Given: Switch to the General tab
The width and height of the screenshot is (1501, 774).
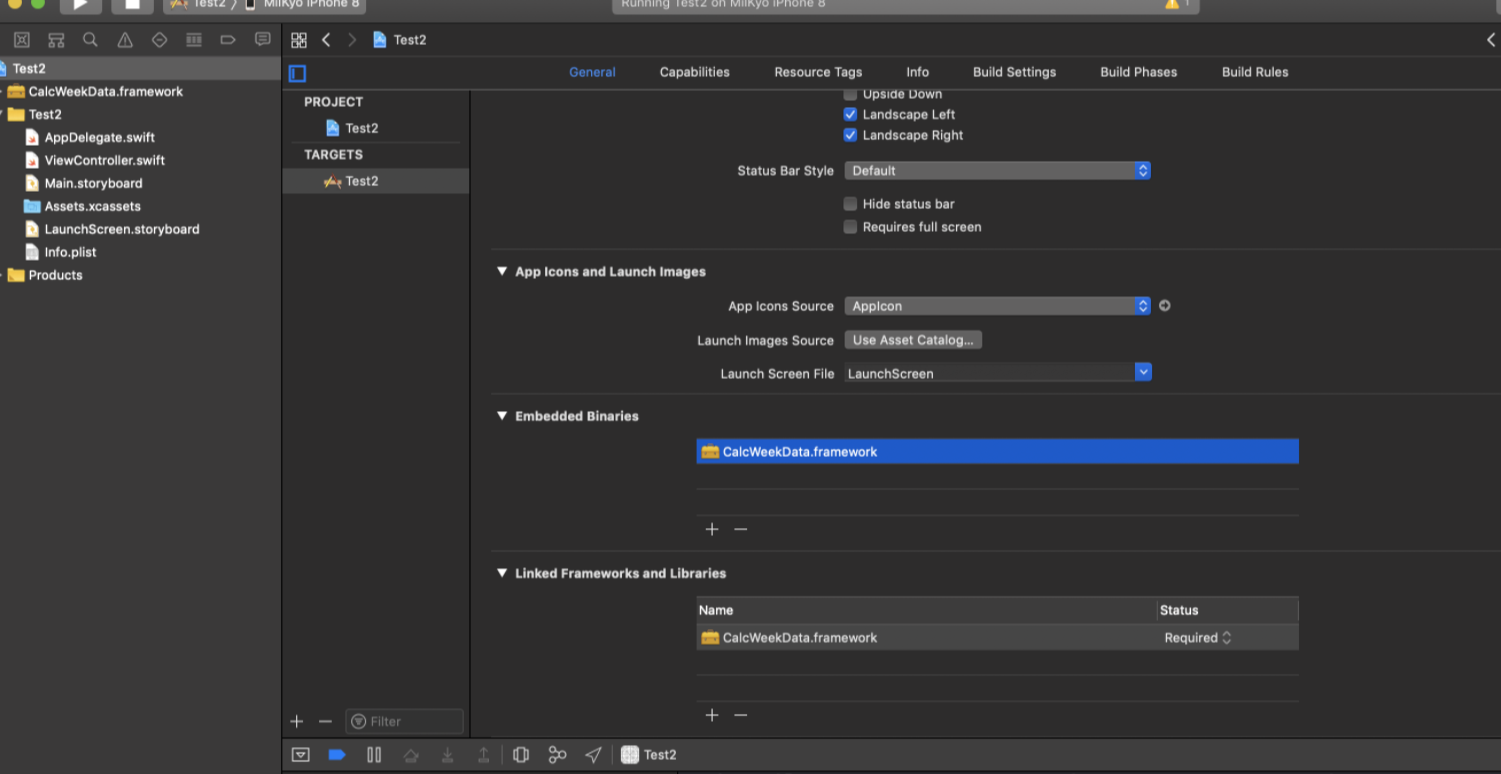Looking at the screenshot, I should pyautogui.click(x=592, y=72).
